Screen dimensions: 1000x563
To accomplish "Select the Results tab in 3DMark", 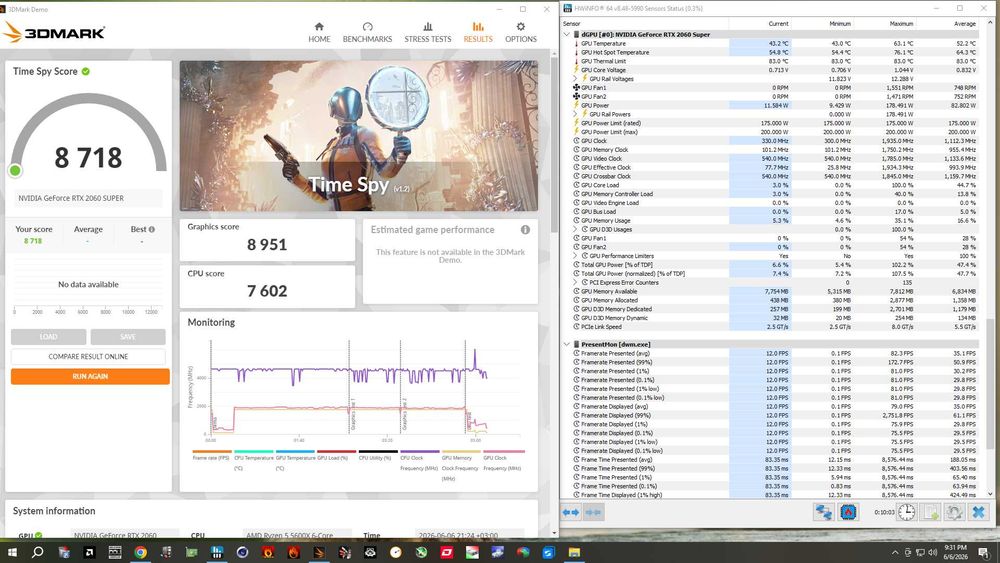I will (x=478, y=33).
